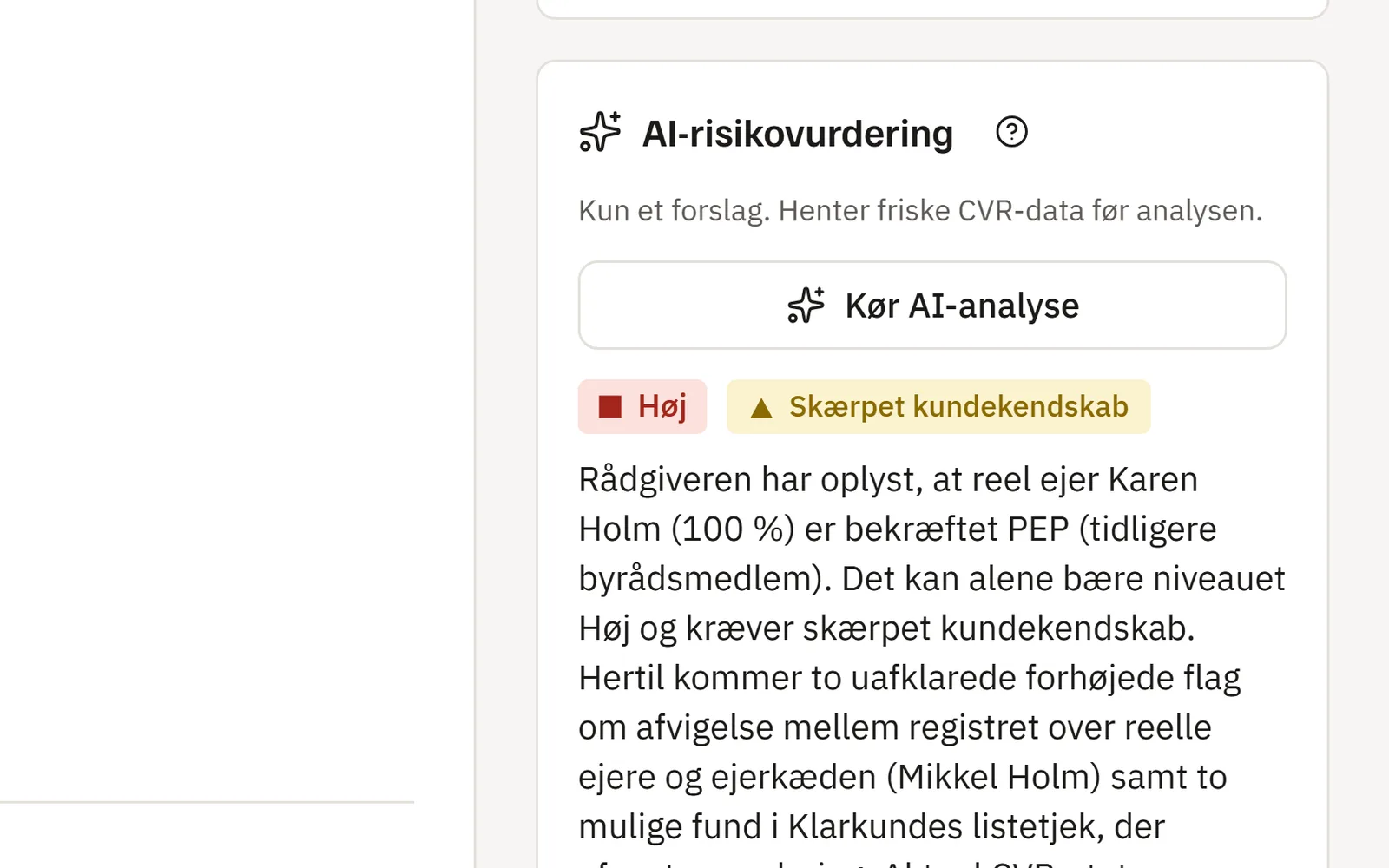The width and height of the screenshot is (1389, 868).
Task: Click the text 'Kun et forslag. Henter friske CVR-data'
Action: click(x=831, y=211)
